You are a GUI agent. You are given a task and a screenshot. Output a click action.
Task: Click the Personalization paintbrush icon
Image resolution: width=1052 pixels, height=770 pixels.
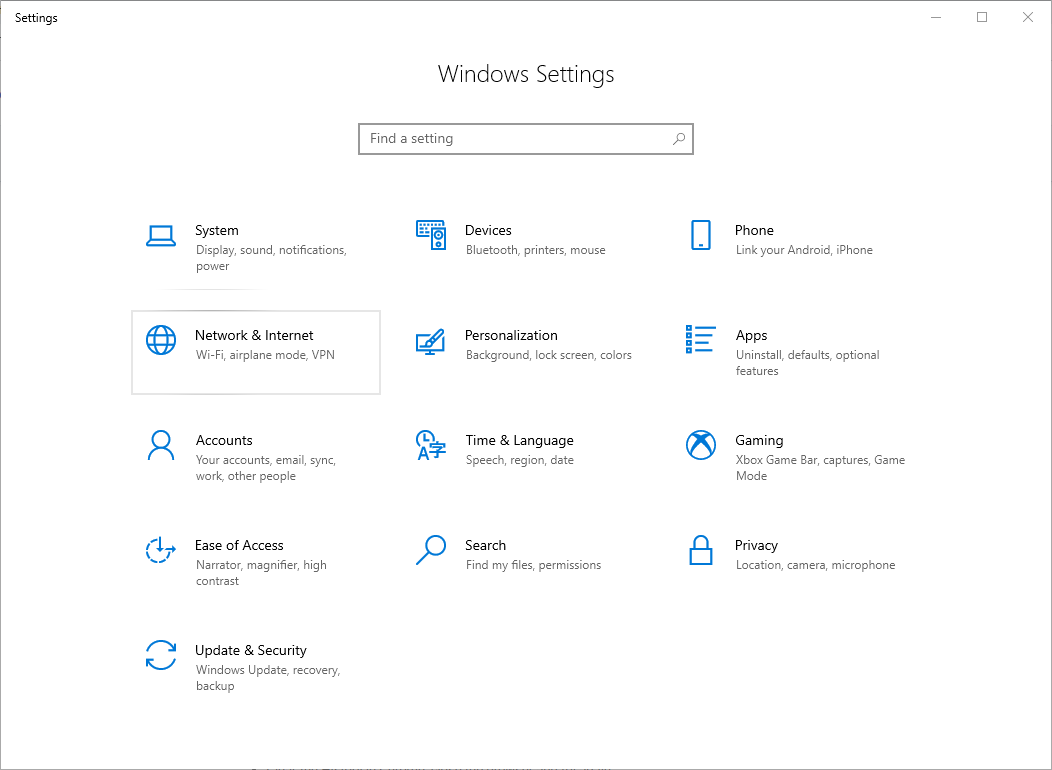pyautogui.click(x=431, y=341)
